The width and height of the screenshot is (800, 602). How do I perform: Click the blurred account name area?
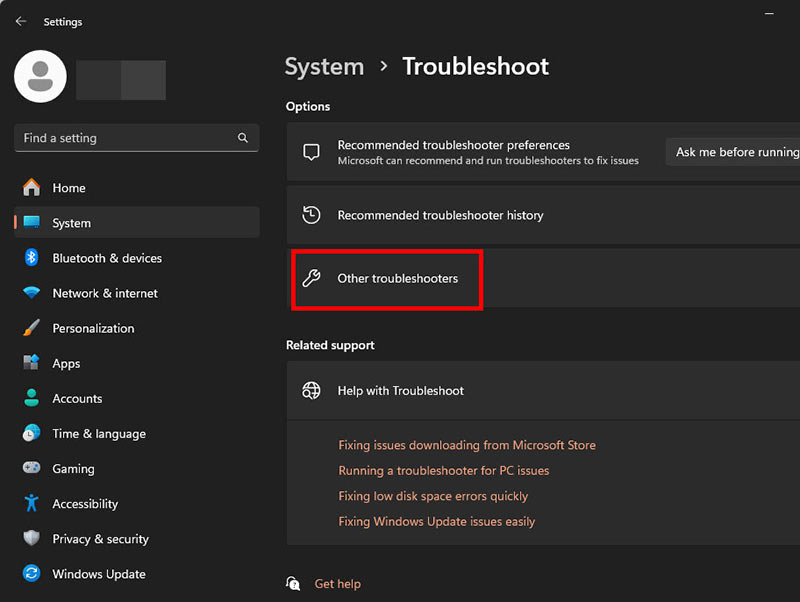click(x=121, y=80)
